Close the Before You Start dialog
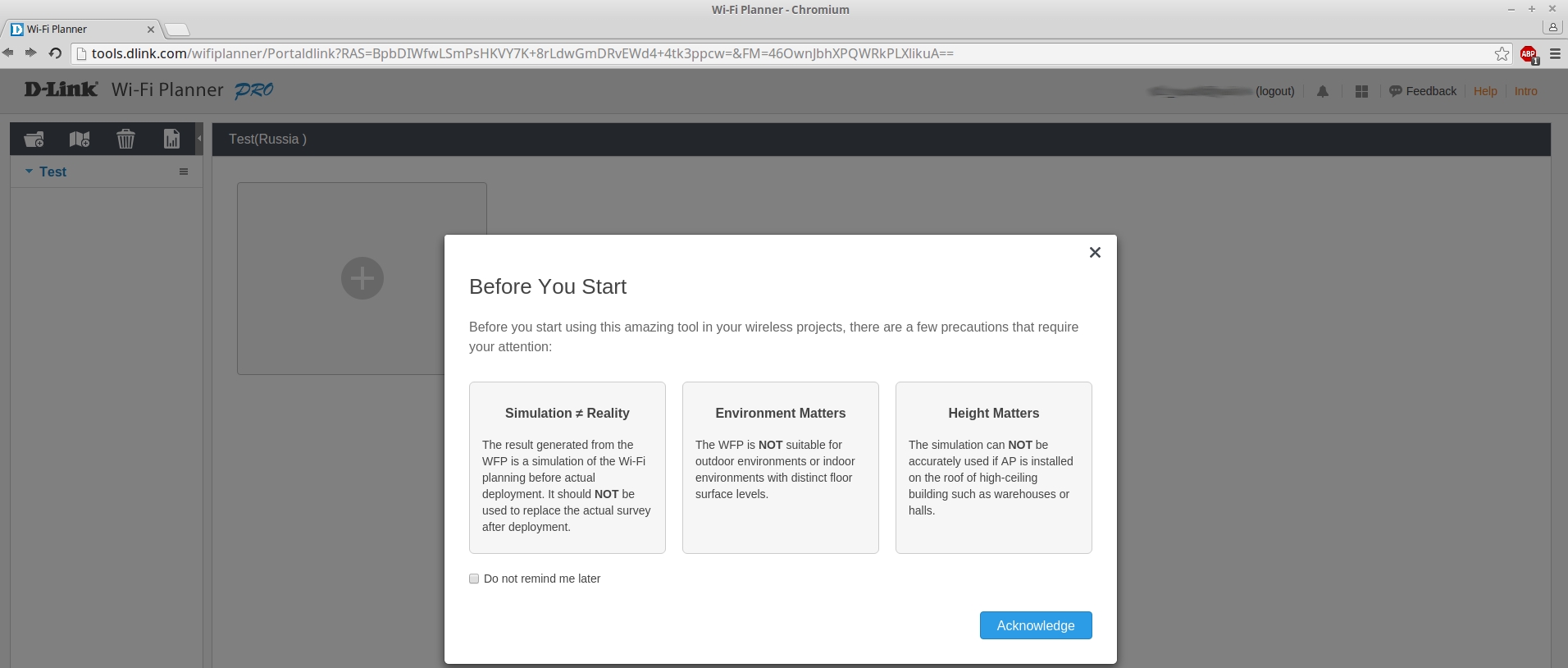The image size is (1568, 668). (1094, 253)
